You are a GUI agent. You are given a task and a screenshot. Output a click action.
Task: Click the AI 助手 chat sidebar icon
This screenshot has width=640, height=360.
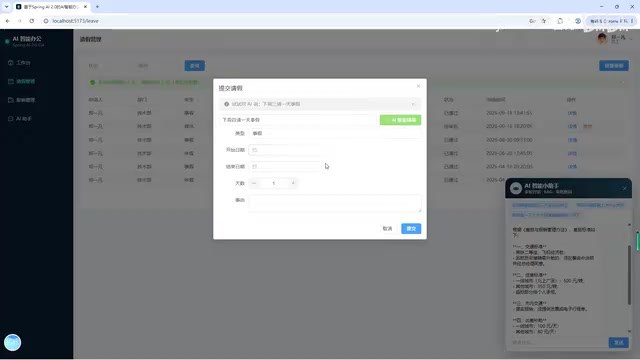[11, 119]
